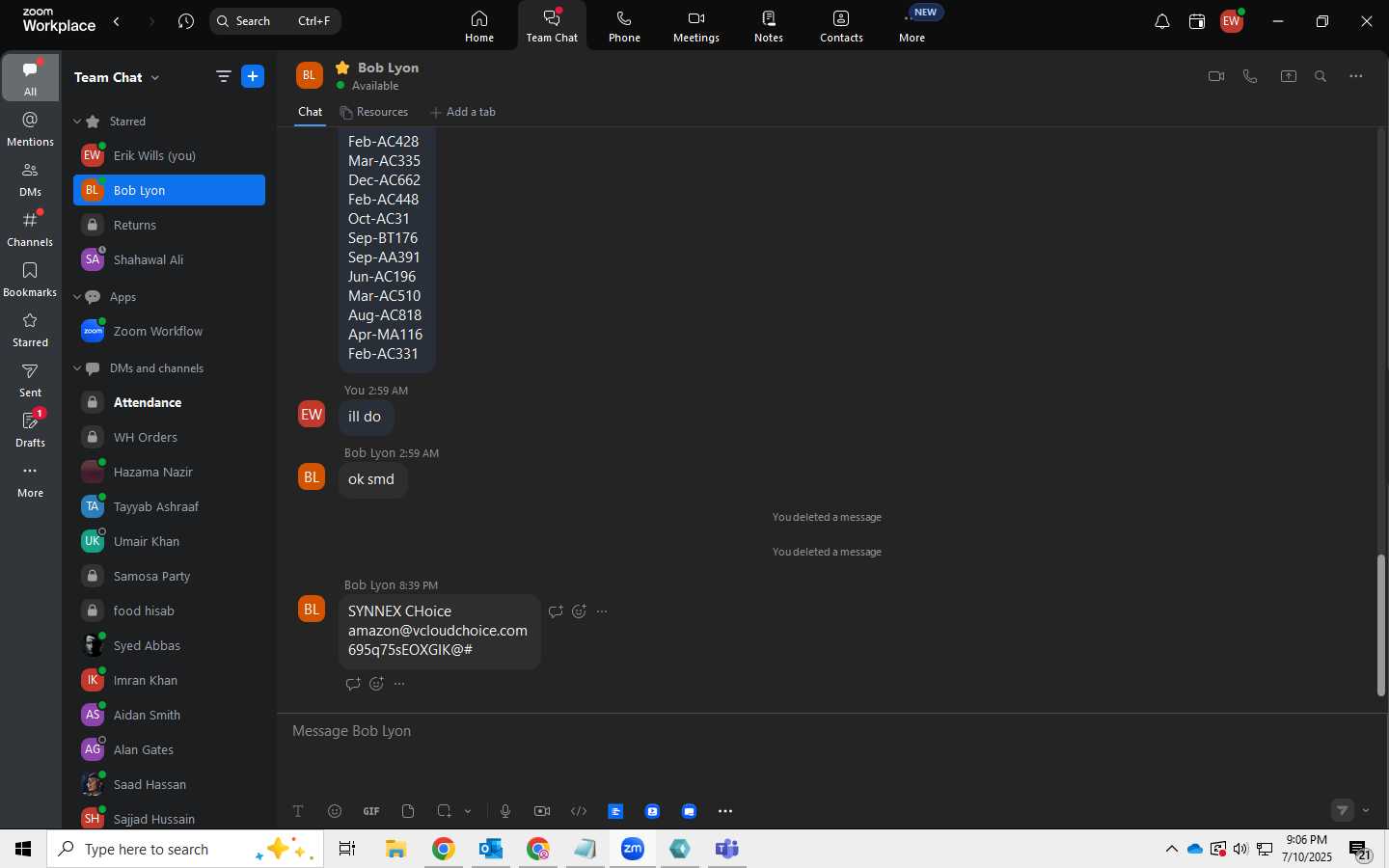Open the emoji picker in composer
Image resolution: width=1389 pixels, height=868 pixels.
pyautogui.click(x=335, y=811)
